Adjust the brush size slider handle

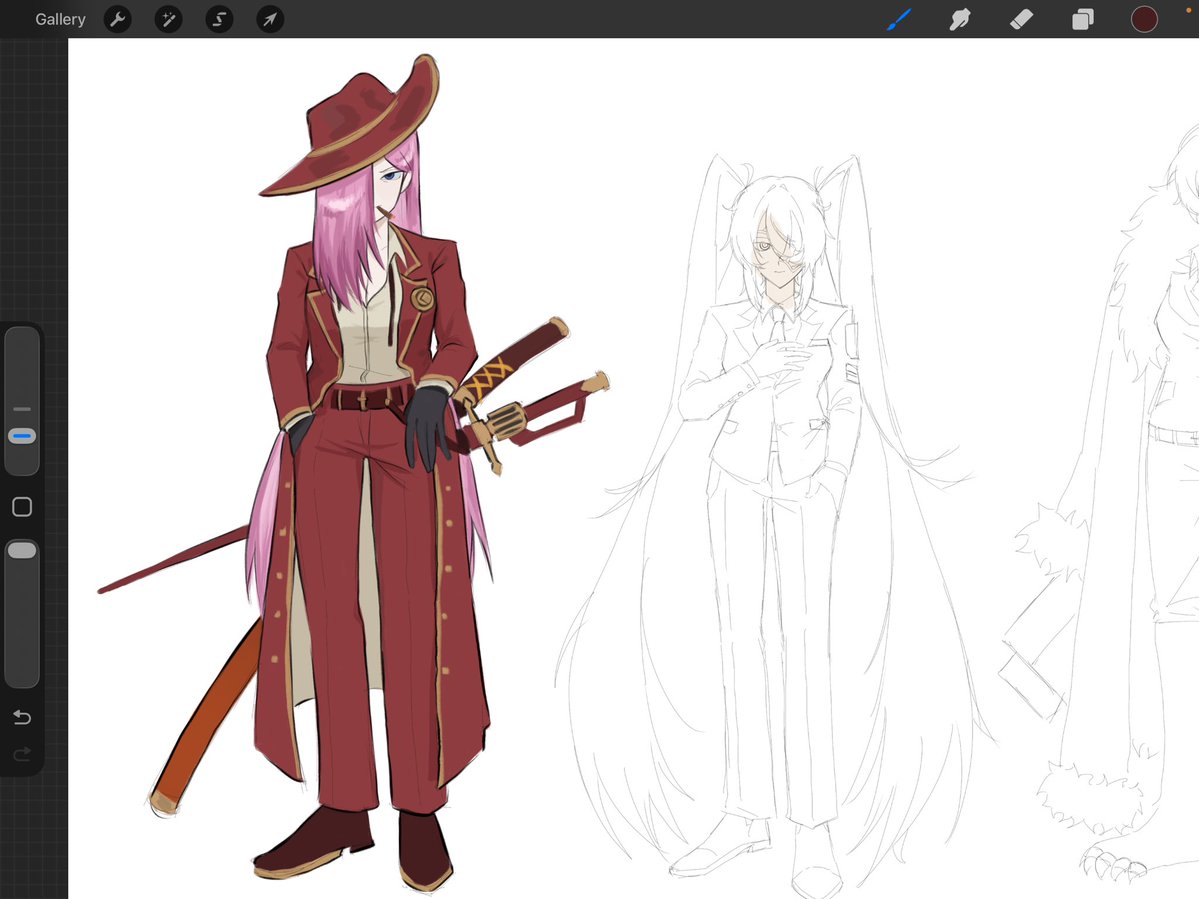pos(22,437)
